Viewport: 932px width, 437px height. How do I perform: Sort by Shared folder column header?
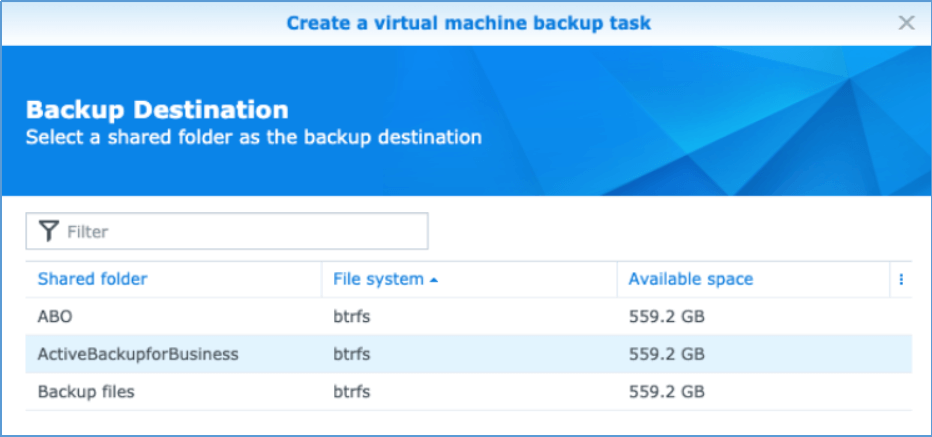coord(92,279)
